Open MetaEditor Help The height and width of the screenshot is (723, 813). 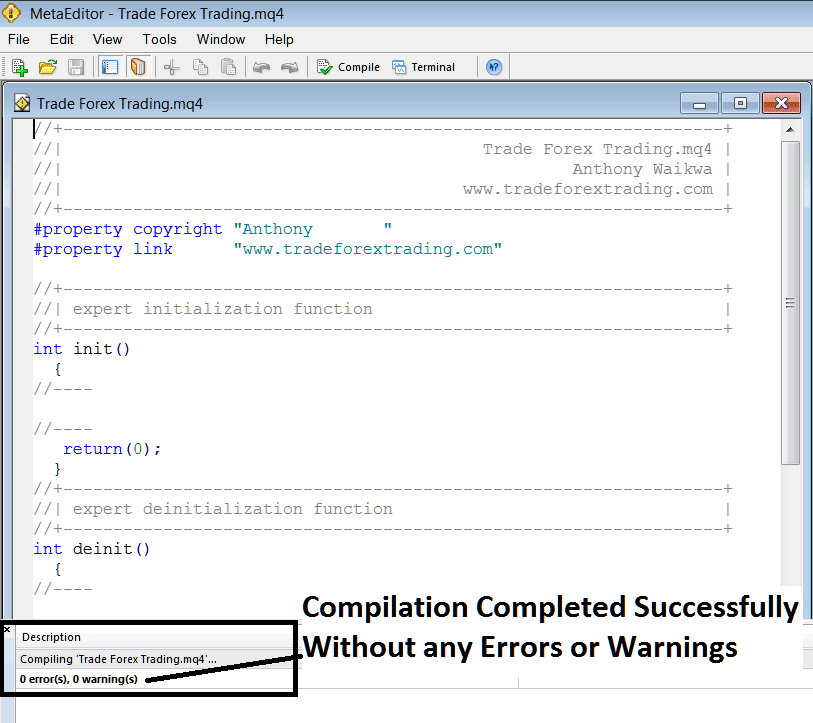click(493, 66)
